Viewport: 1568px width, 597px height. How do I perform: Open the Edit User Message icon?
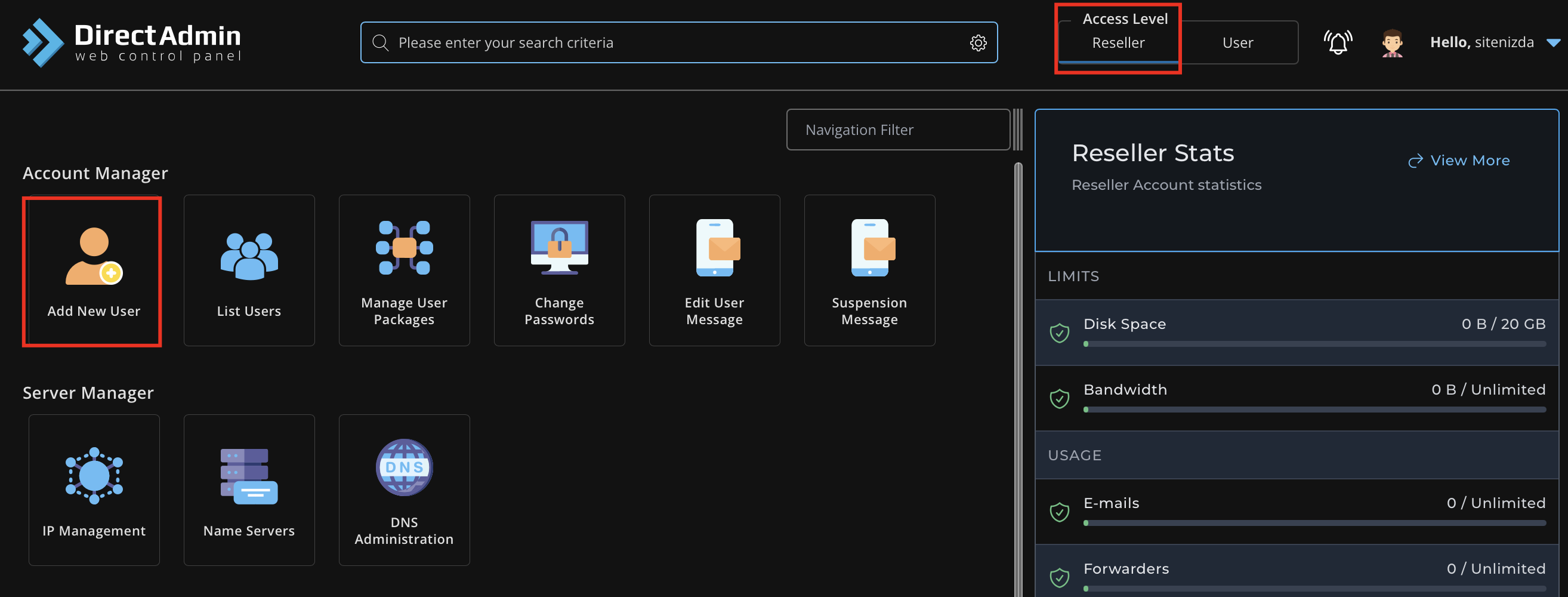pos(718,247)
